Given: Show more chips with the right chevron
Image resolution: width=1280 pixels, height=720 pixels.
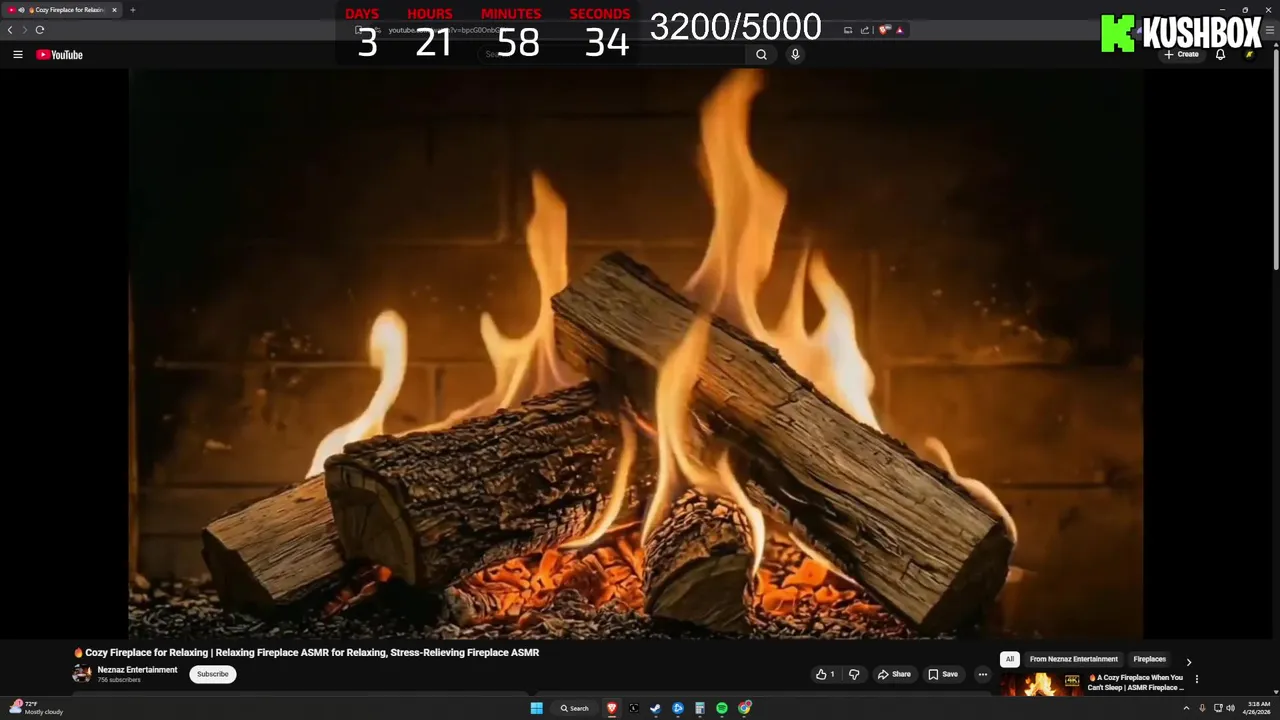Looking at the screenshot, I should (1189, 661).
